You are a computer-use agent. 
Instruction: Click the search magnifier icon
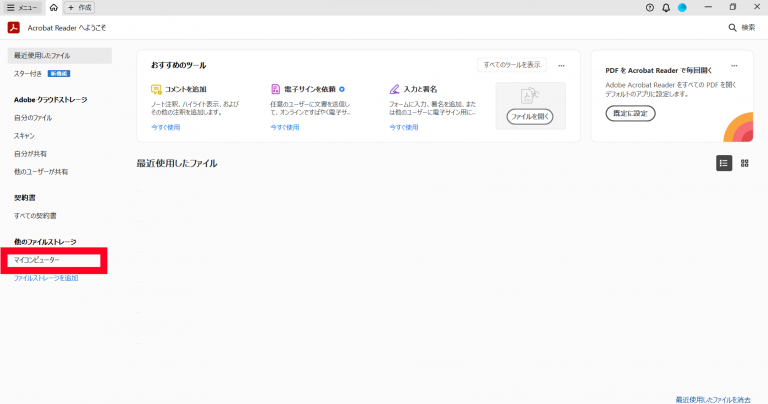[732, 27]
